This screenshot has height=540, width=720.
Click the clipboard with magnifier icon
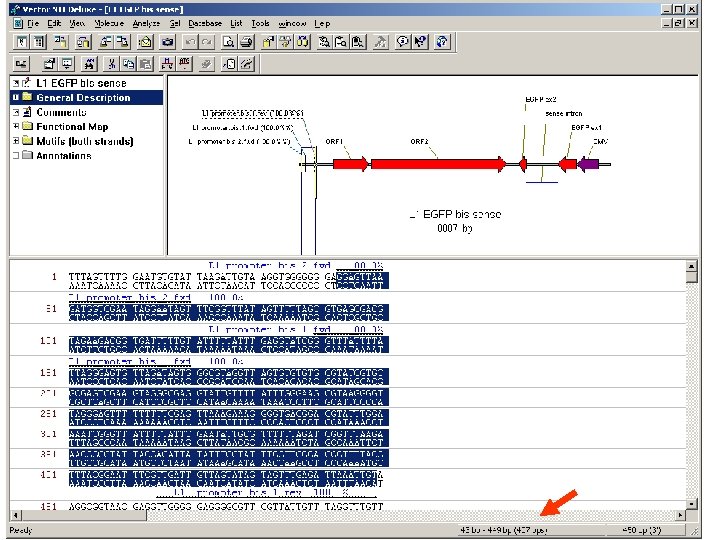358,42
